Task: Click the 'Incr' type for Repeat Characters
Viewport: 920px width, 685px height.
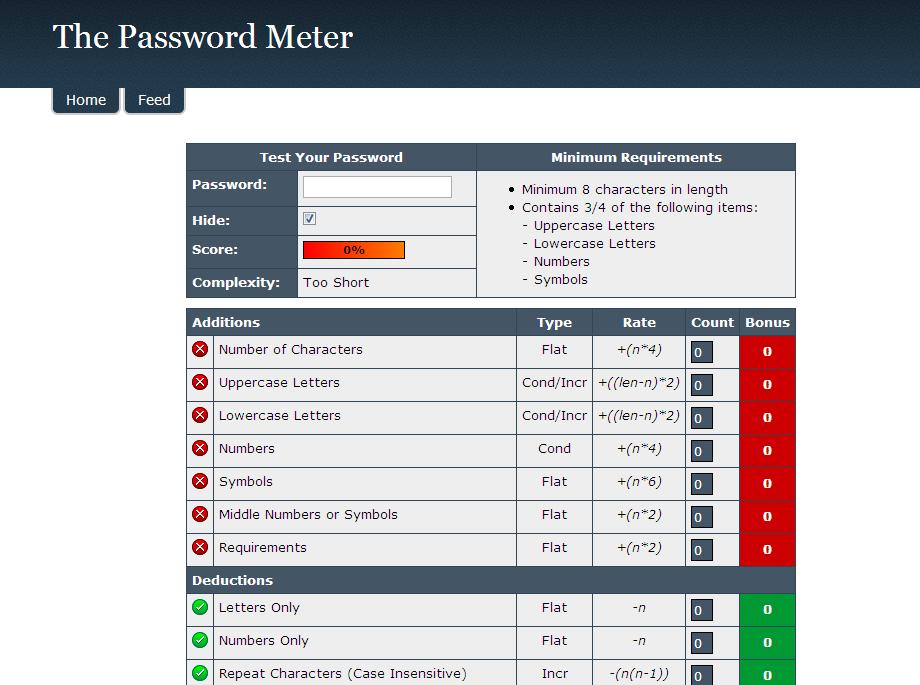Action: coord(554,673)
